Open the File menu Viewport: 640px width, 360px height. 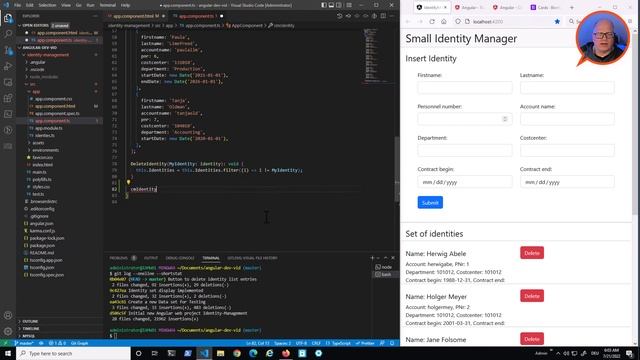coord(18,5)
